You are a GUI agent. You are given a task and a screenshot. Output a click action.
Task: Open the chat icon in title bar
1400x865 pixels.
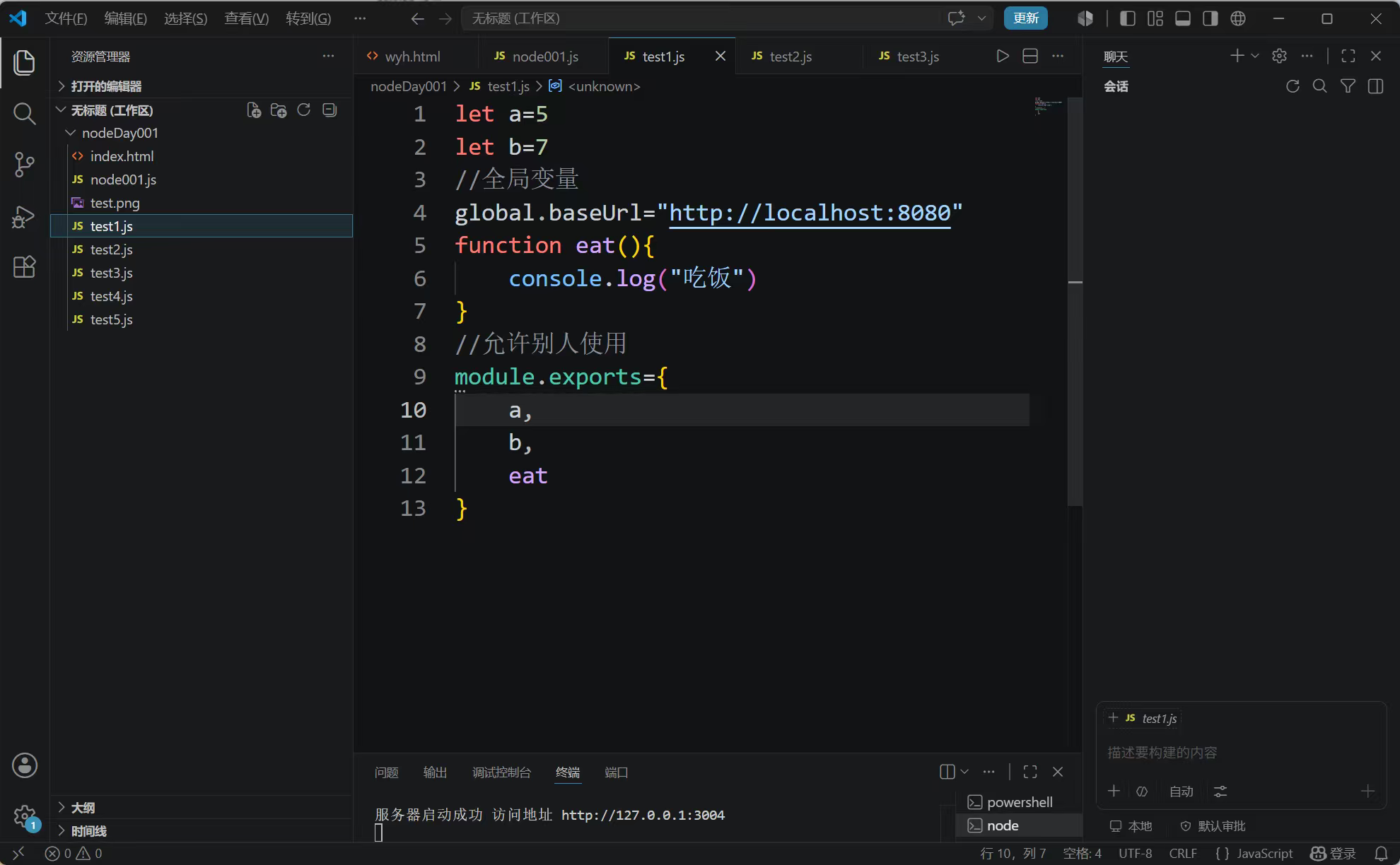(957, 18)
